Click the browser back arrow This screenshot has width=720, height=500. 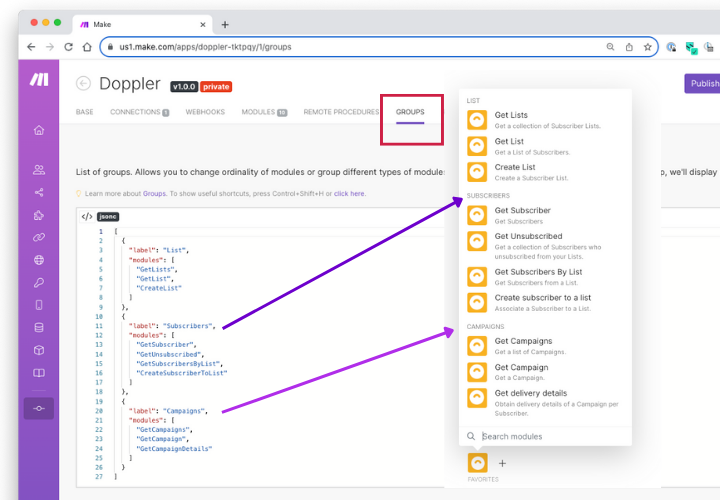coord(31,47)
